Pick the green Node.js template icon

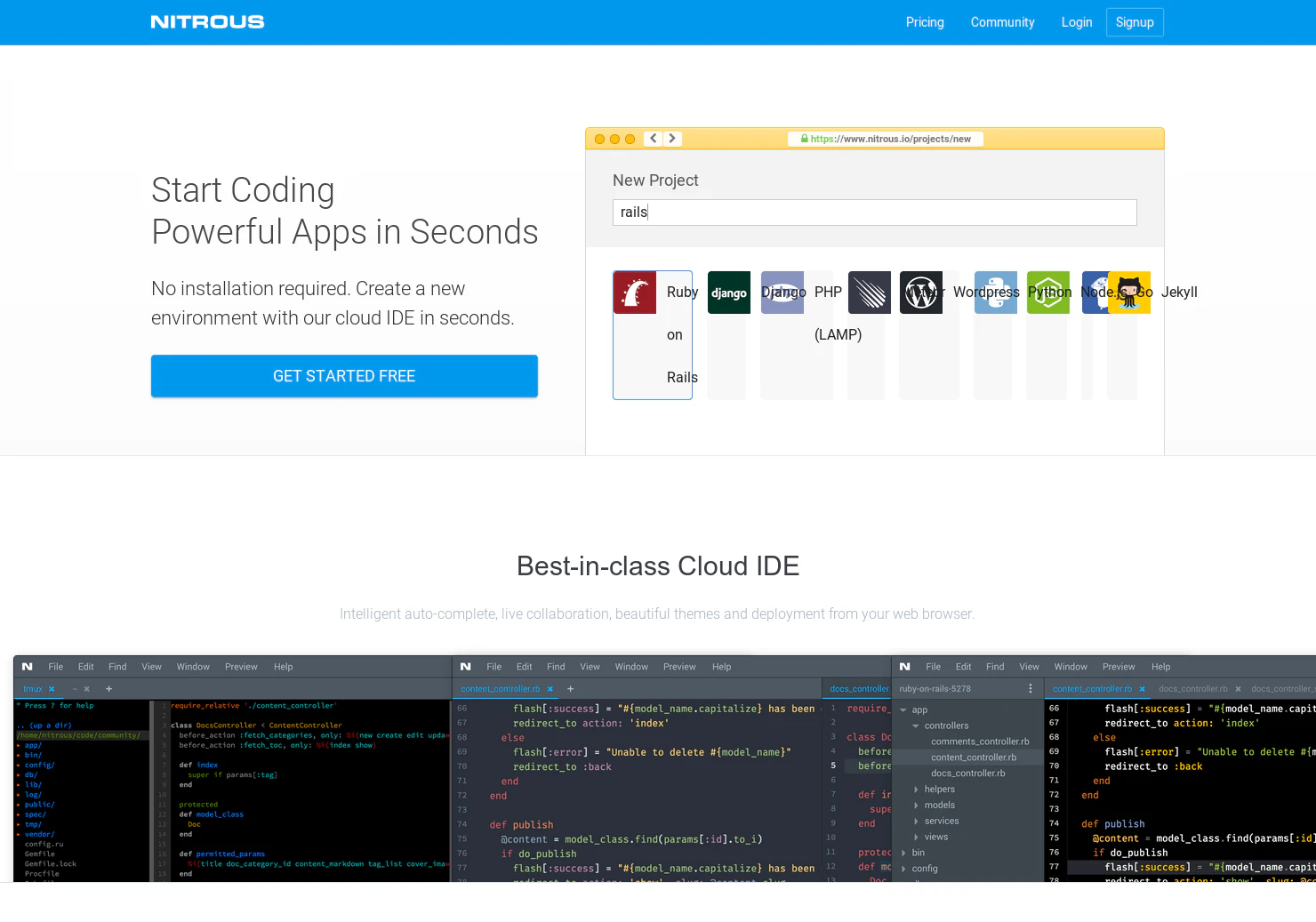[1048, 293]
